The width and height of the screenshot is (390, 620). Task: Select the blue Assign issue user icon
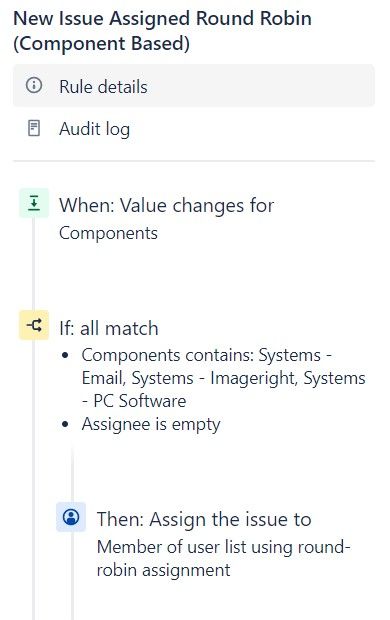71,517
